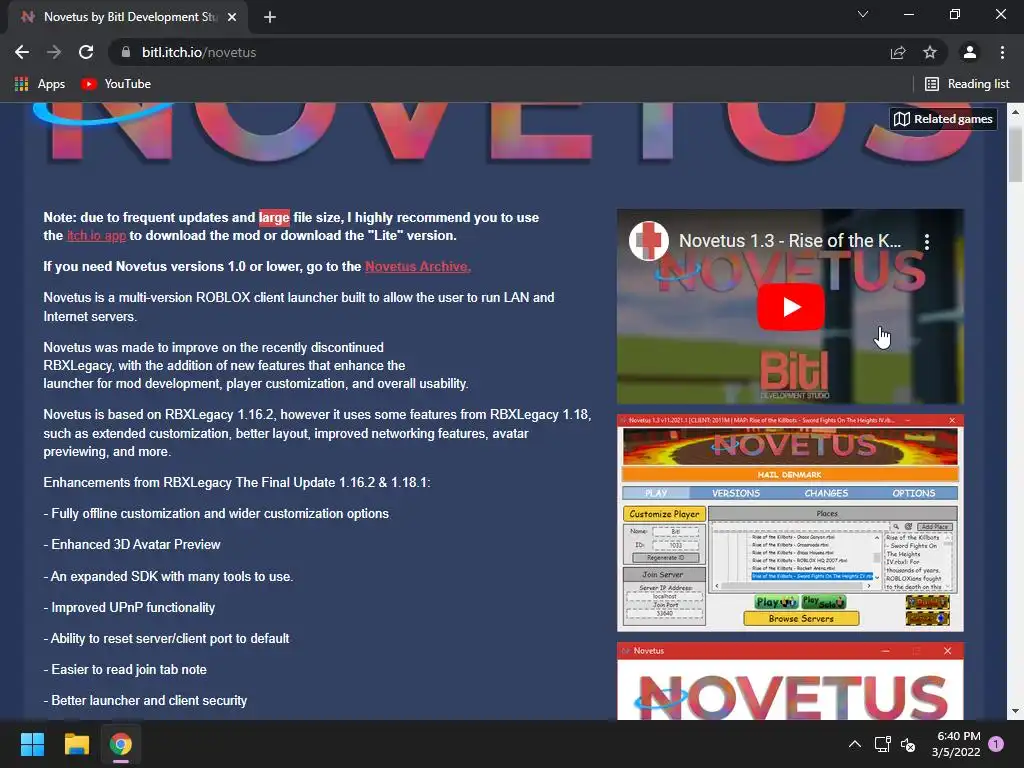Click the highlighted word 'large' in the note
The image size is (1024, 768).
click(x=274, y=217)
